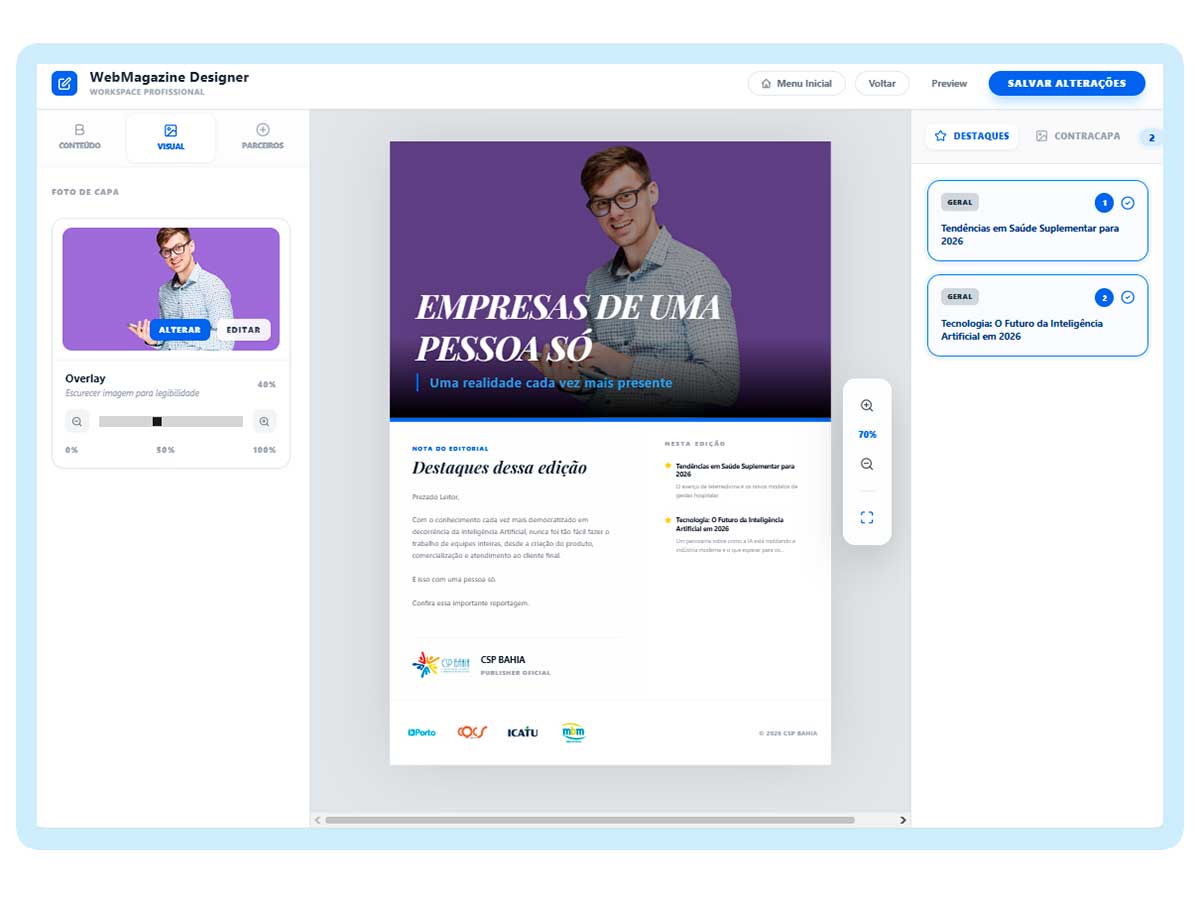Click the number 1 badge on first highlight
The height and width of the screenshot is (900, 1200).
(x=1104, y=203)
